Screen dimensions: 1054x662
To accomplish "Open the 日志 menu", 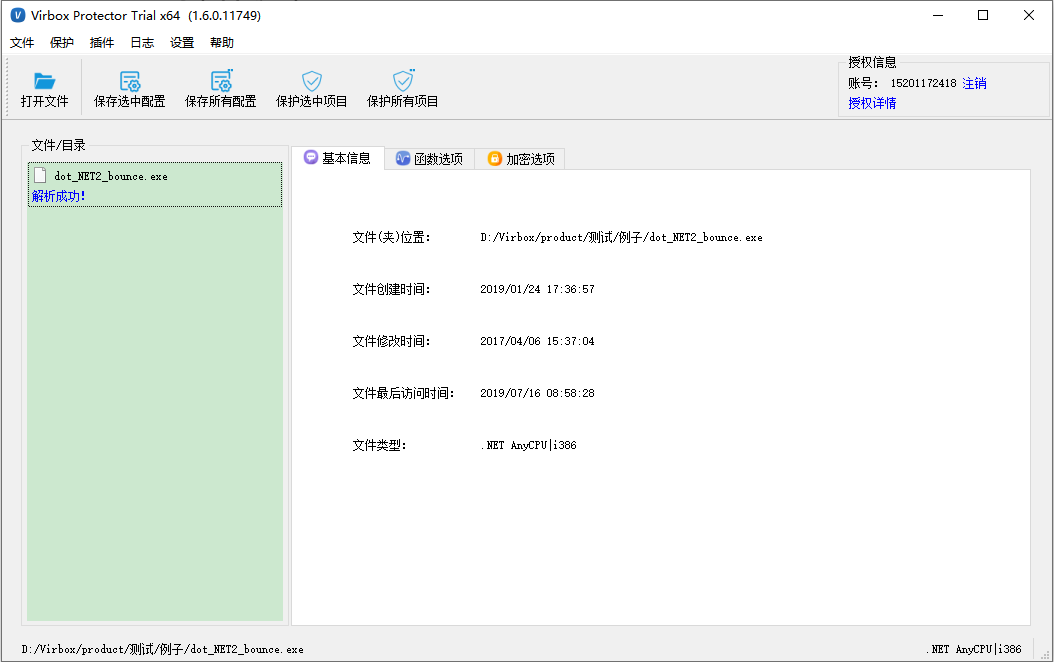I will pos(142,43).
